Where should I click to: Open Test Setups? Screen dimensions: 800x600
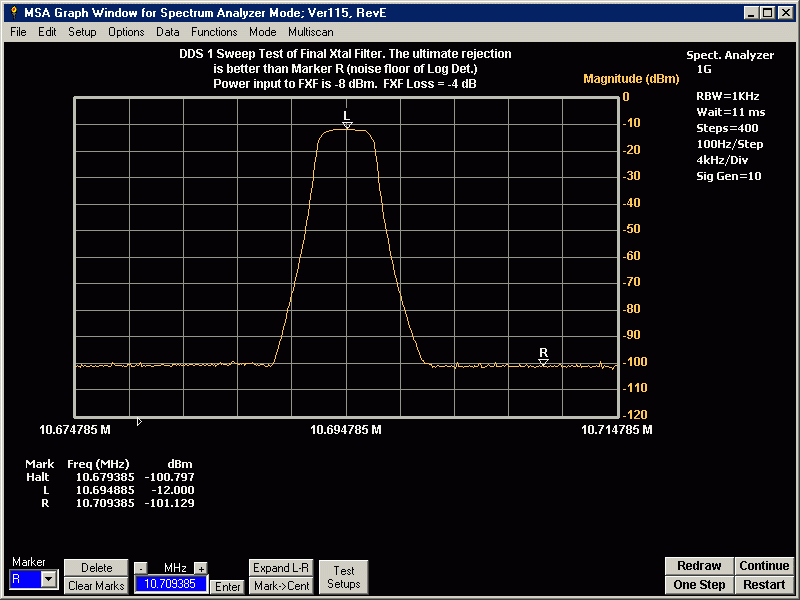(343, 577)
